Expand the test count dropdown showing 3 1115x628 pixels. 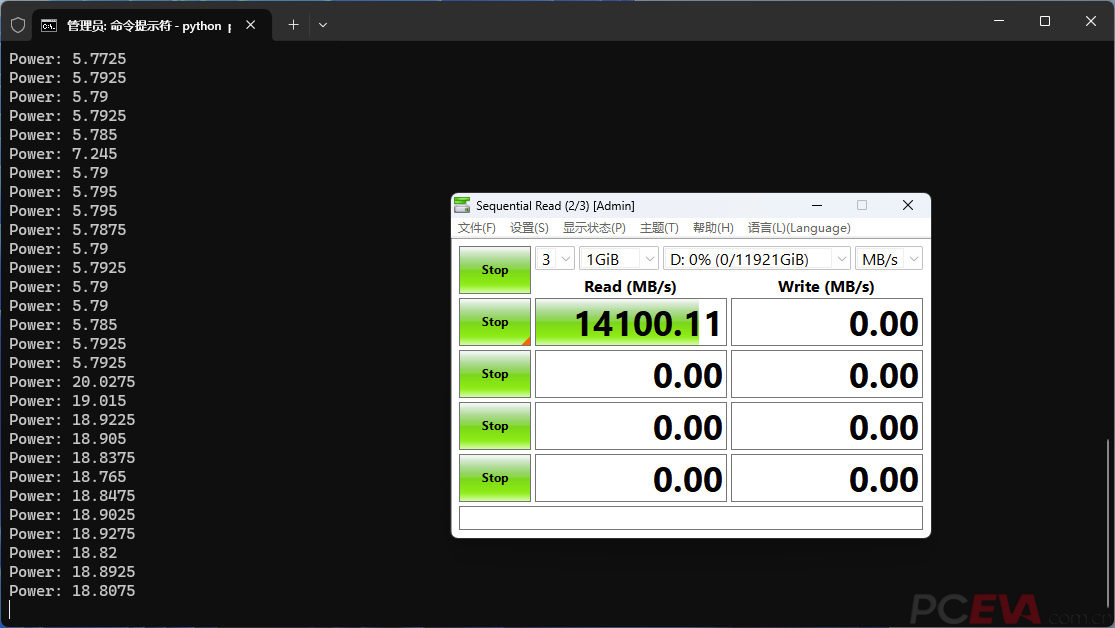pos(555,259)
